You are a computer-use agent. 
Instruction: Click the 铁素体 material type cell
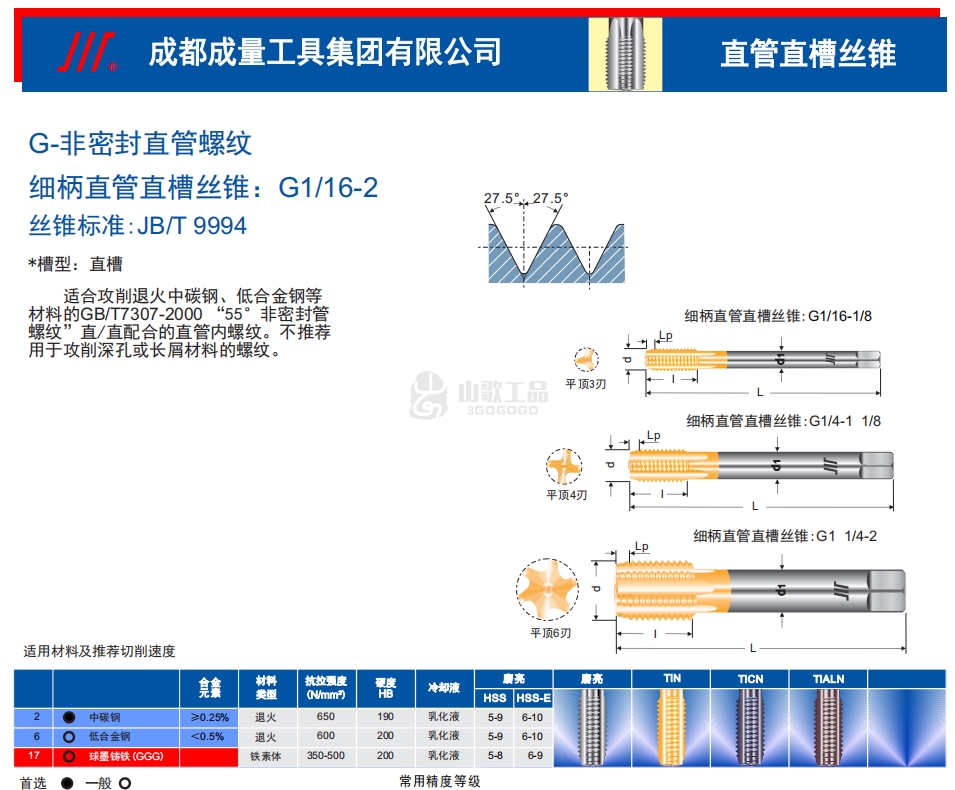(266, 756)
